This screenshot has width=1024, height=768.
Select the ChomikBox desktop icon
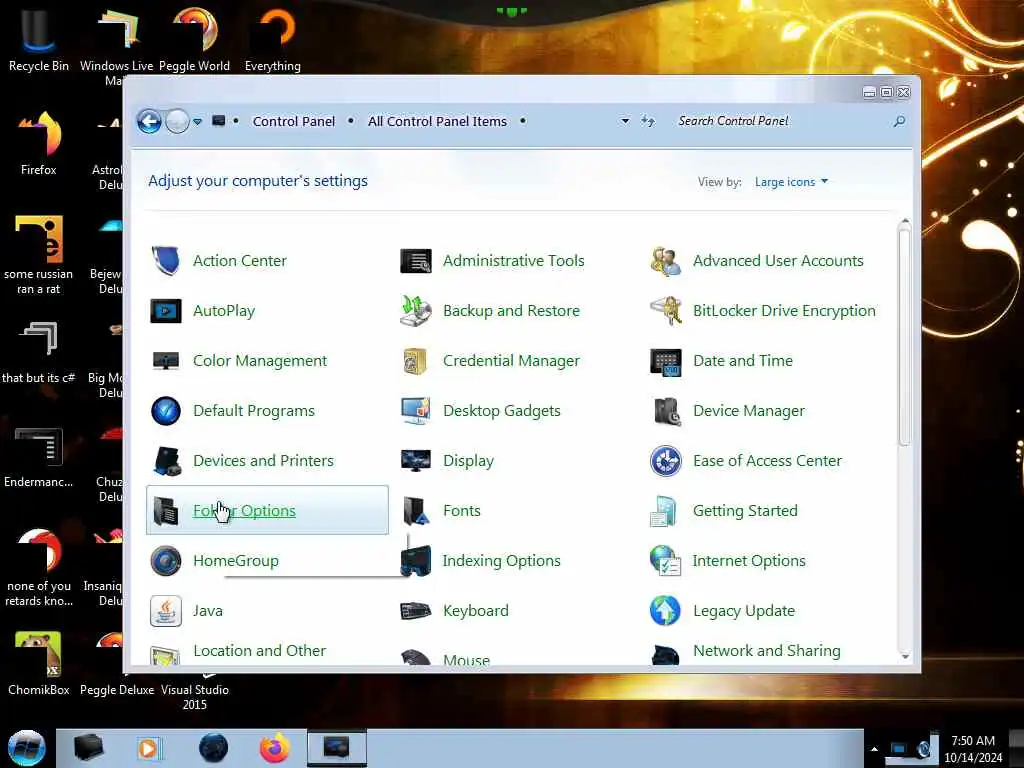39,663
